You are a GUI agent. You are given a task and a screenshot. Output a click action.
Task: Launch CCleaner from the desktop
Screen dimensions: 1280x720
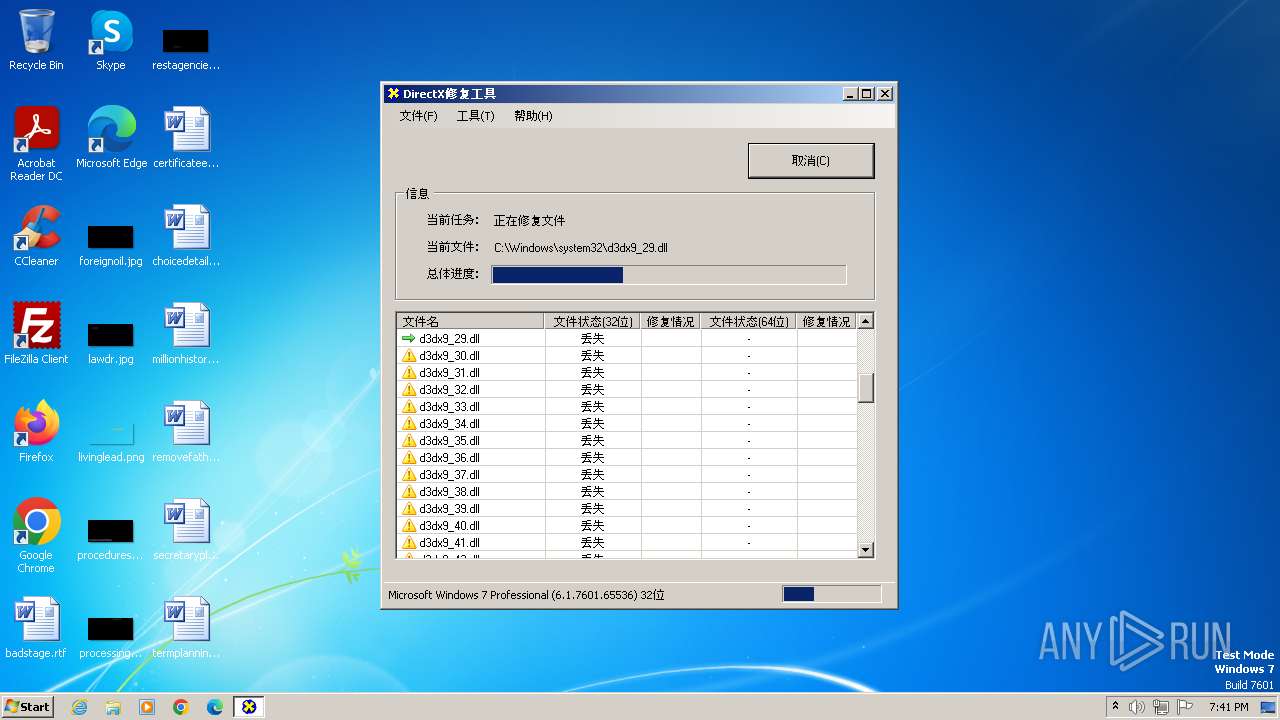pos(36,236)
